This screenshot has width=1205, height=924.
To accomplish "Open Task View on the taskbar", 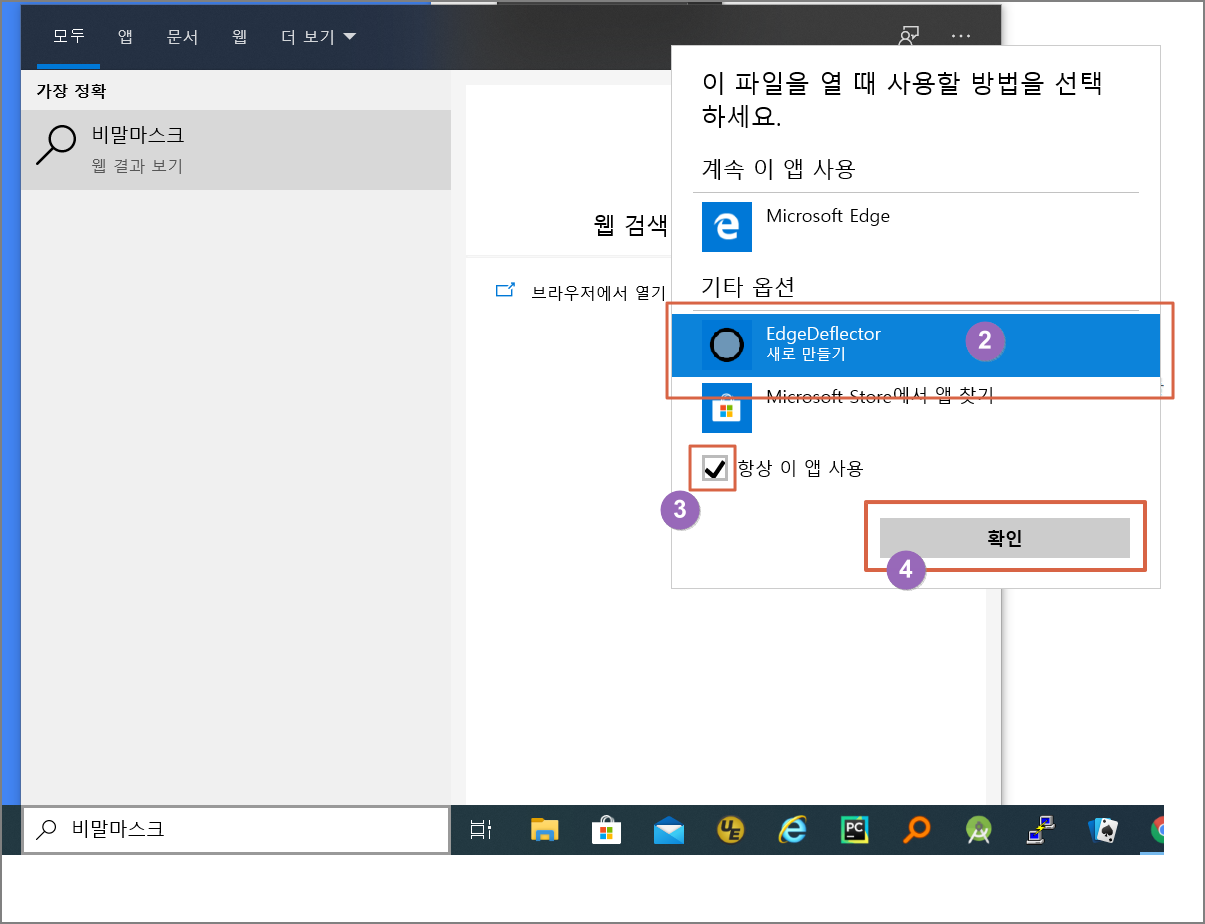I will (x=482, y=829).
